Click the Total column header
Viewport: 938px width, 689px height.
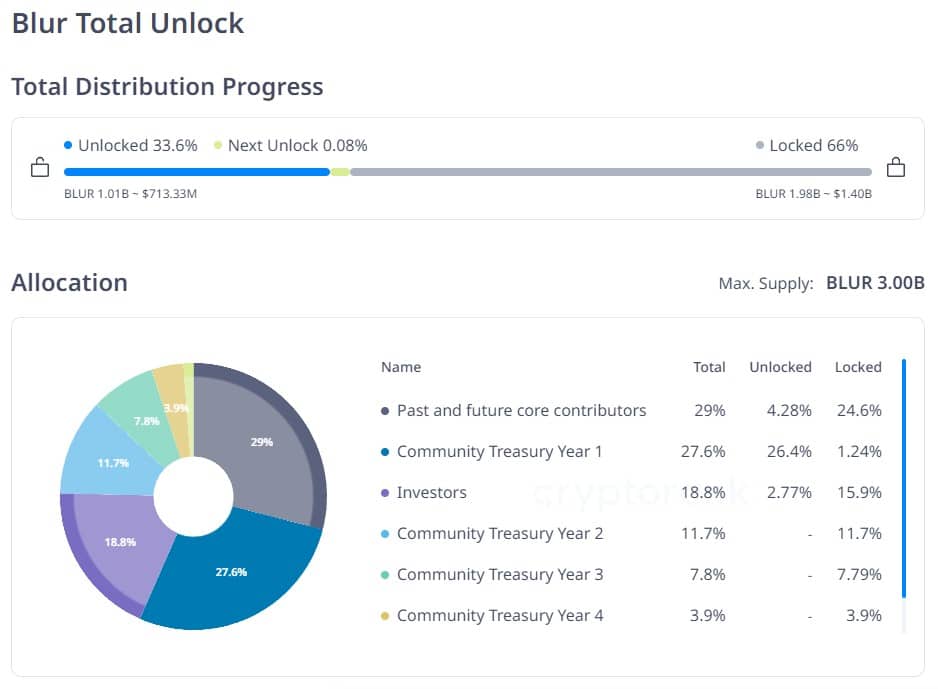coord(709,367)
